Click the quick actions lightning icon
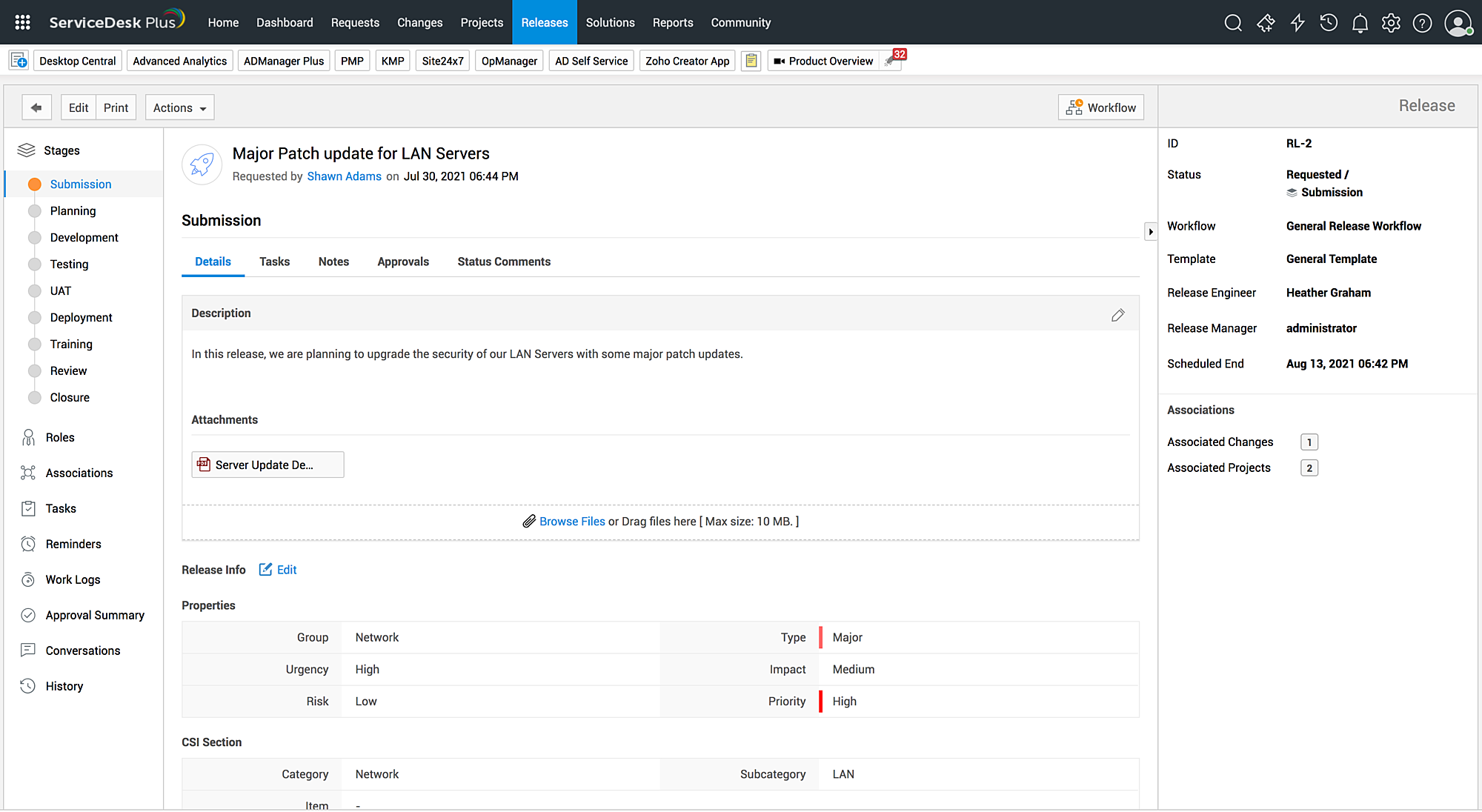The image size is (1482, 812). point(1297,23)
